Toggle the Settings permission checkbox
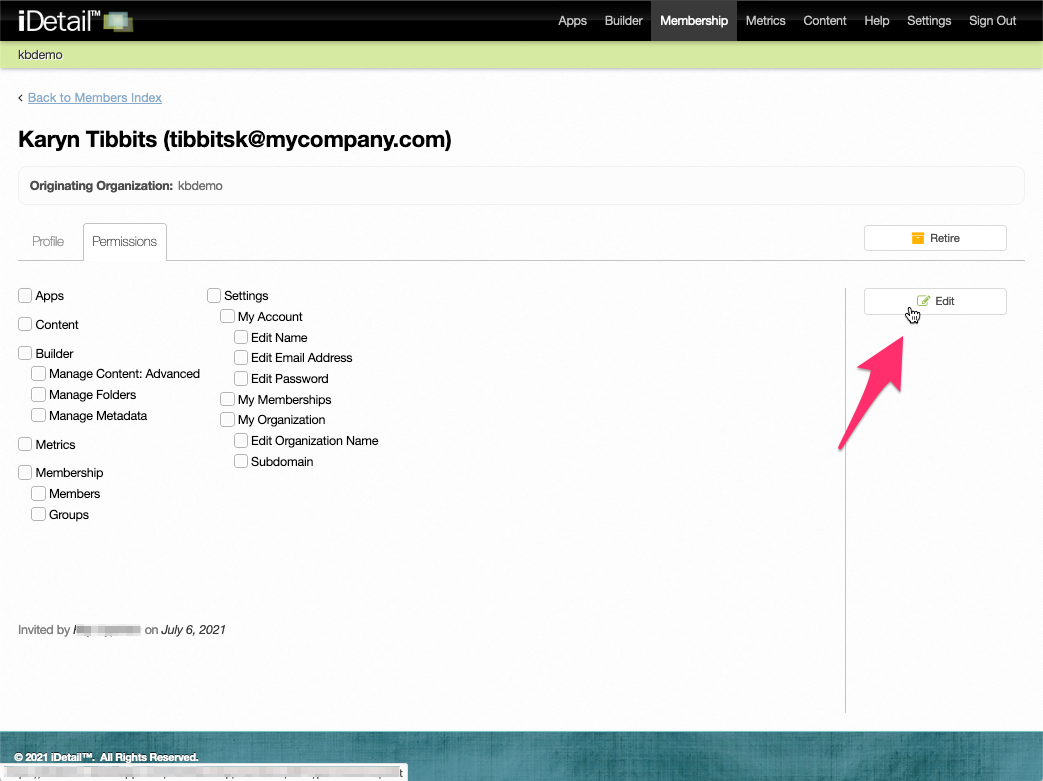 214,295
